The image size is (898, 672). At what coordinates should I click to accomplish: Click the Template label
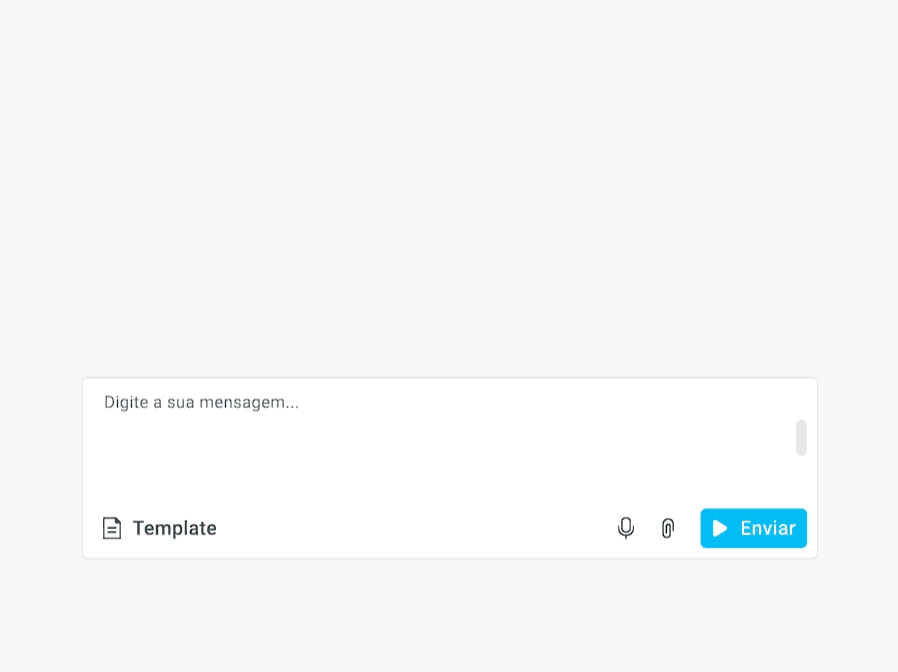pyautogui.click(x=174, y=528)
